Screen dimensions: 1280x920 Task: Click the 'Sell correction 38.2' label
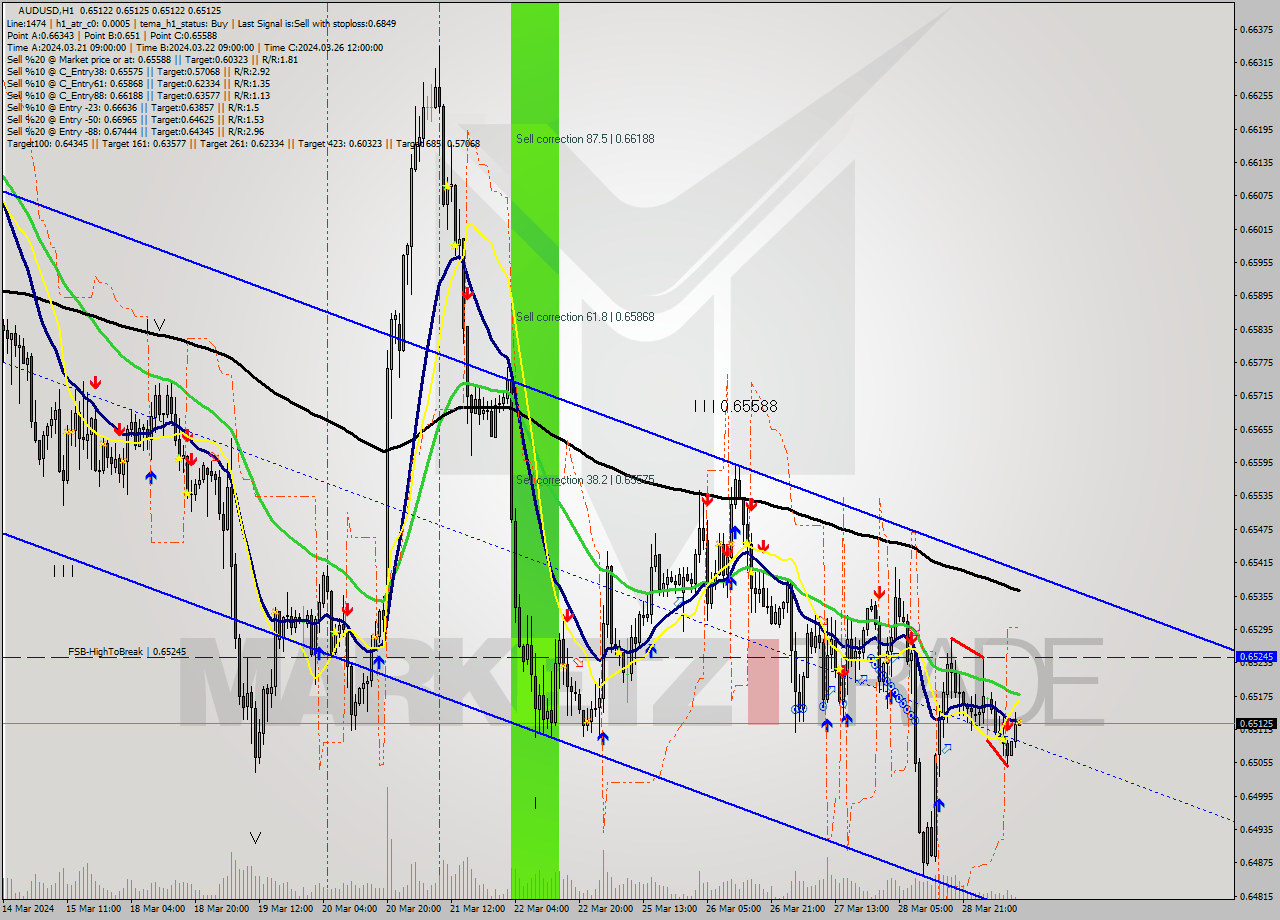[x=585, y=480]
